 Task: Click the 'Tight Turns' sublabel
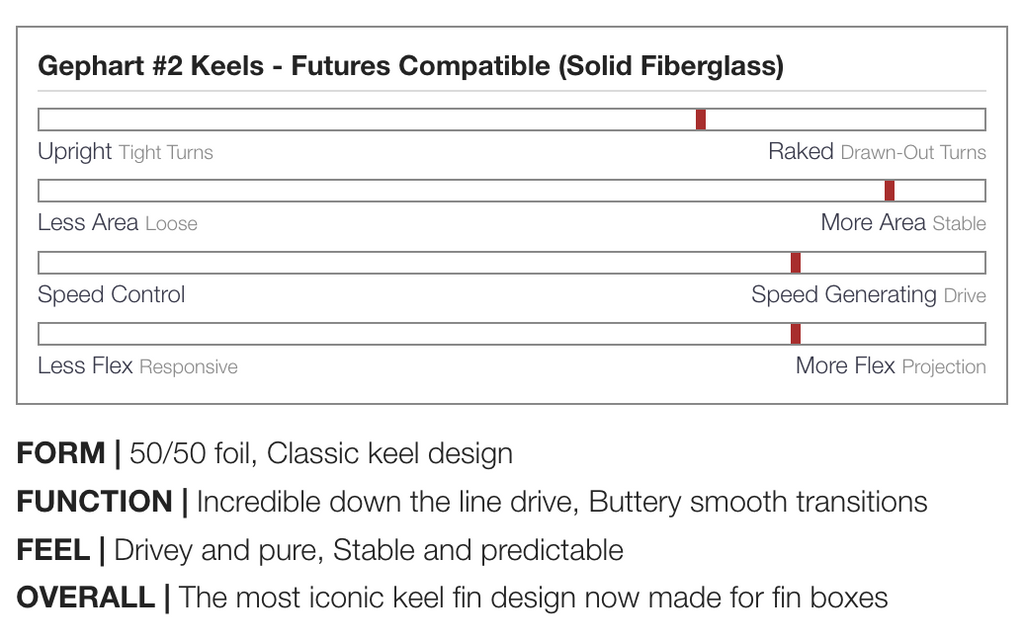[166, 153]
